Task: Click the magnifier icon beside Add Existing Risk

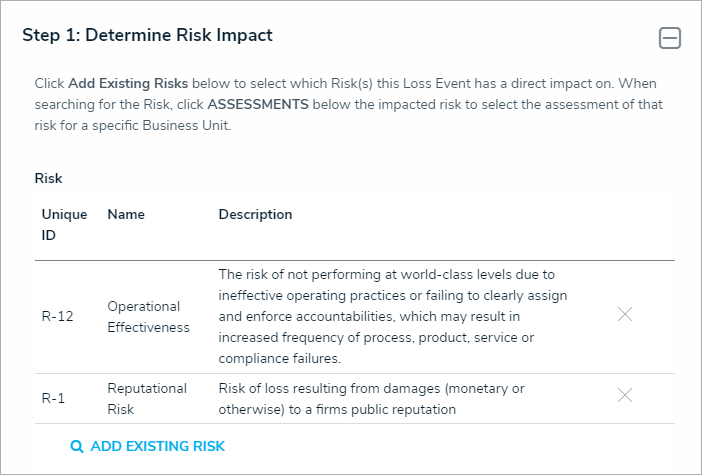Action: [77, 447]
